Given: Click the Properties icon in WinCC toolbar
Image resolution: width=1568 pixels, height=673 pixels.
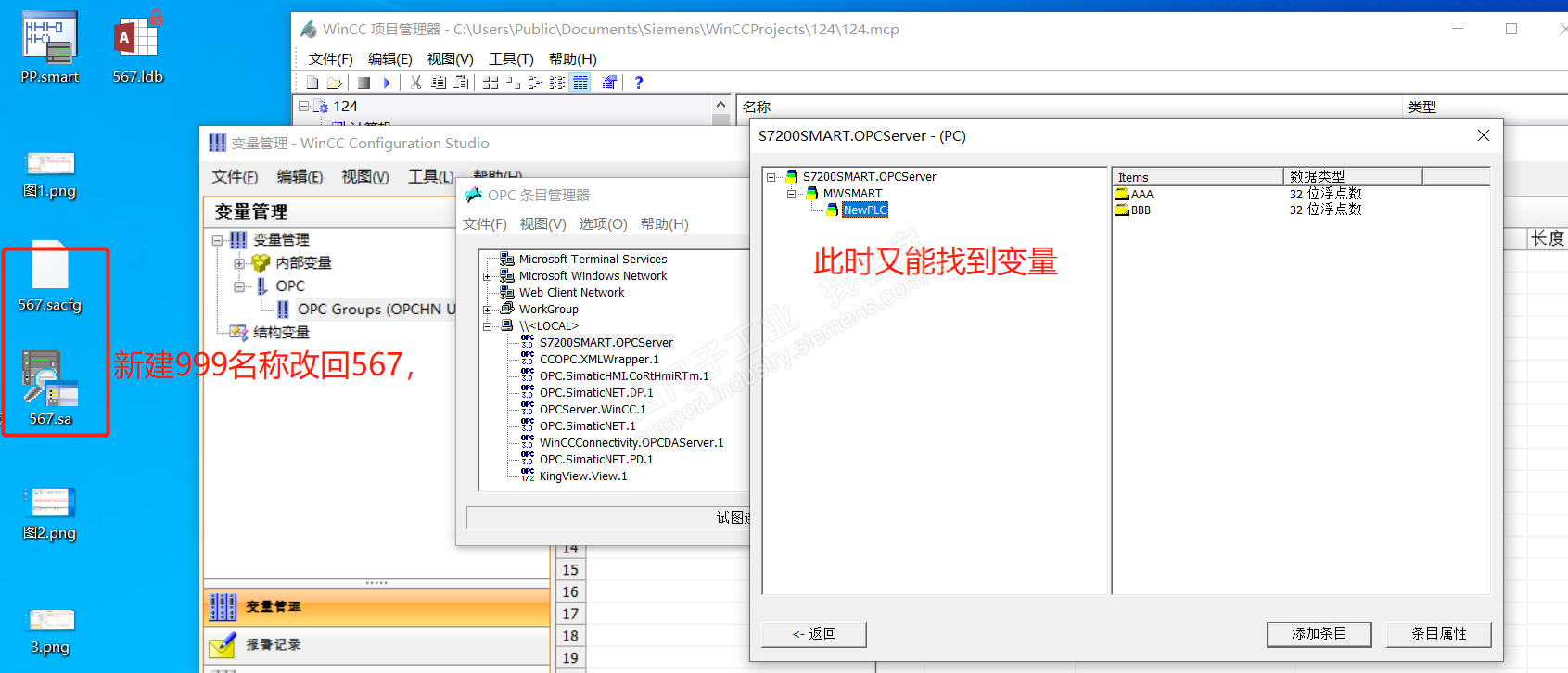Looking at the screenshot, I should 609,83.
